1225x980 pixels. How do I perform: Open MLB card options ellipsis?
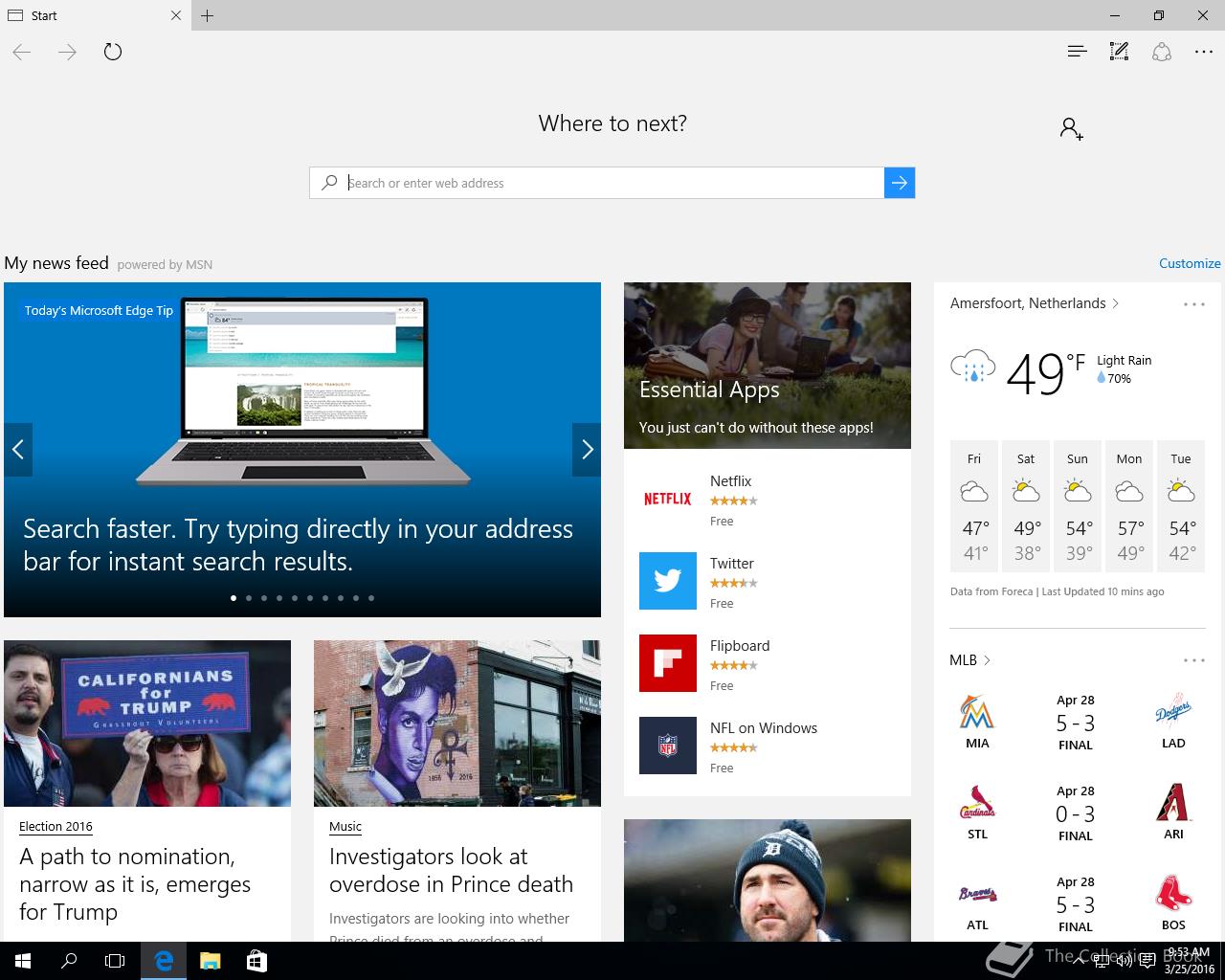(x=1194, y=660)
